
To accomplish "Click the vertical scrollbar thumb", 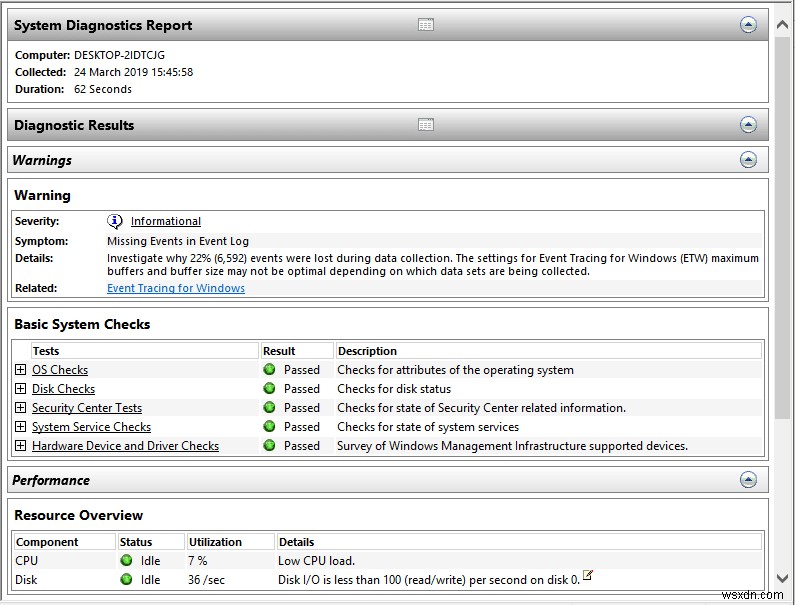I will (782, 226).
